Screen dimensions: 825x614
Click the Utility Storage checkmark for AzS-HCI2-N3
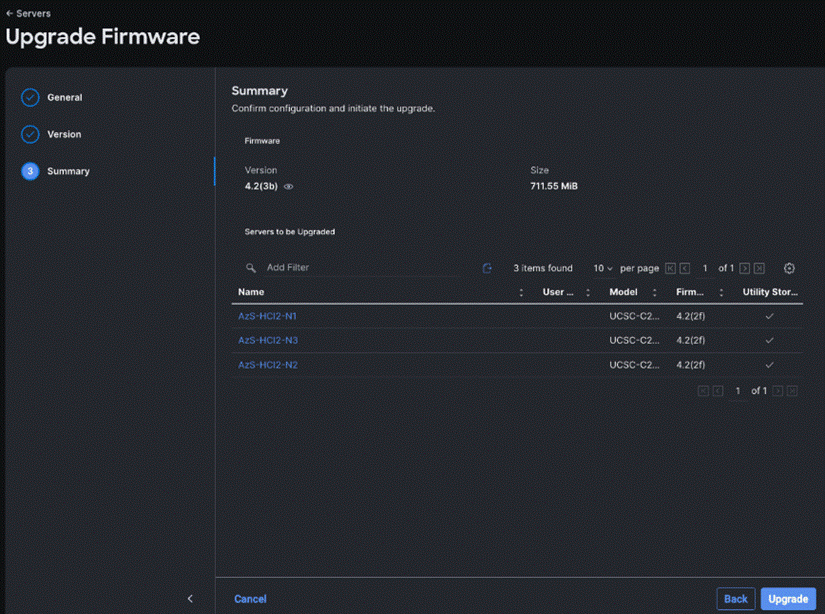coord(769,340)
